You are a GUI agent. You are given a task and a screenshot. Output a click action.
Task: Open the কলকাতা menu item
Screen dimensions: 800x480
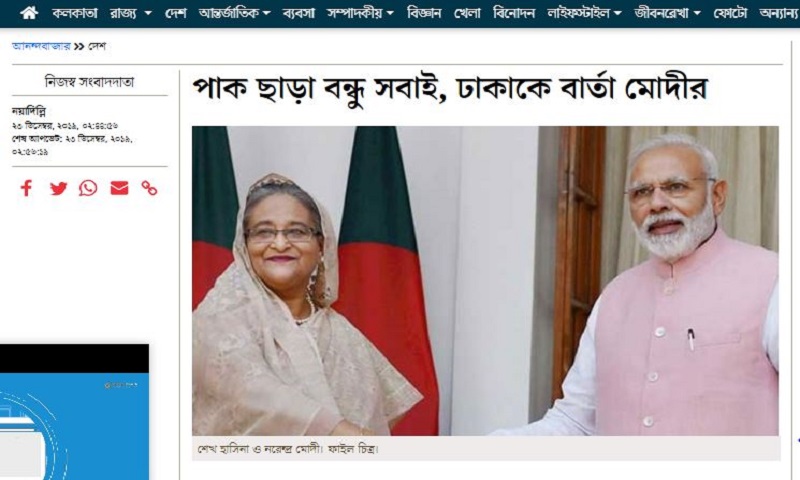point(74,13)
